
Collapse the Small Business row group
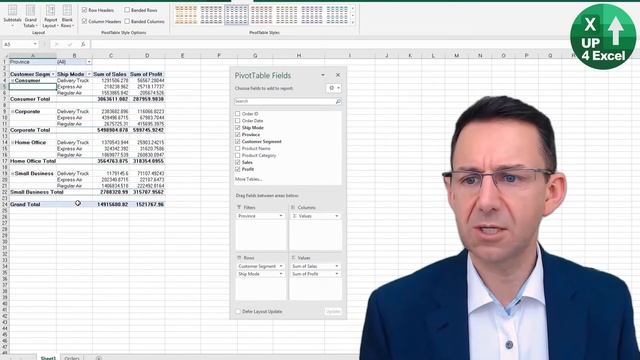pyautogui.click(x=12, y=173)
